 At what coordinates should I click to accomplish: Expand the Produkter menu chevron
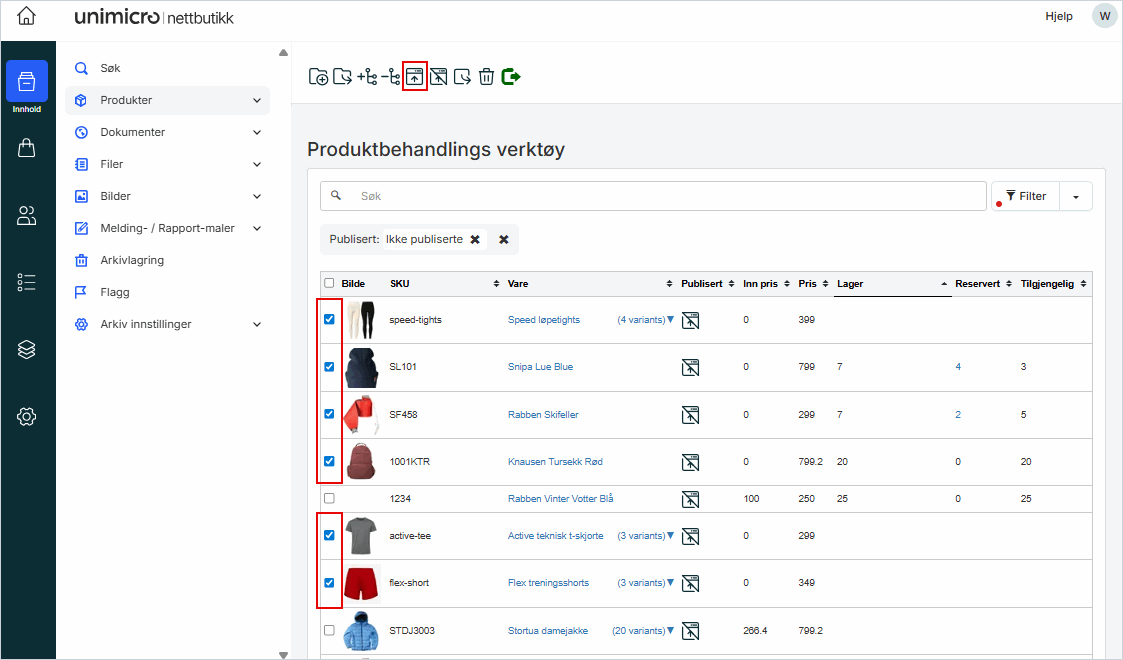tap(257, 100)
